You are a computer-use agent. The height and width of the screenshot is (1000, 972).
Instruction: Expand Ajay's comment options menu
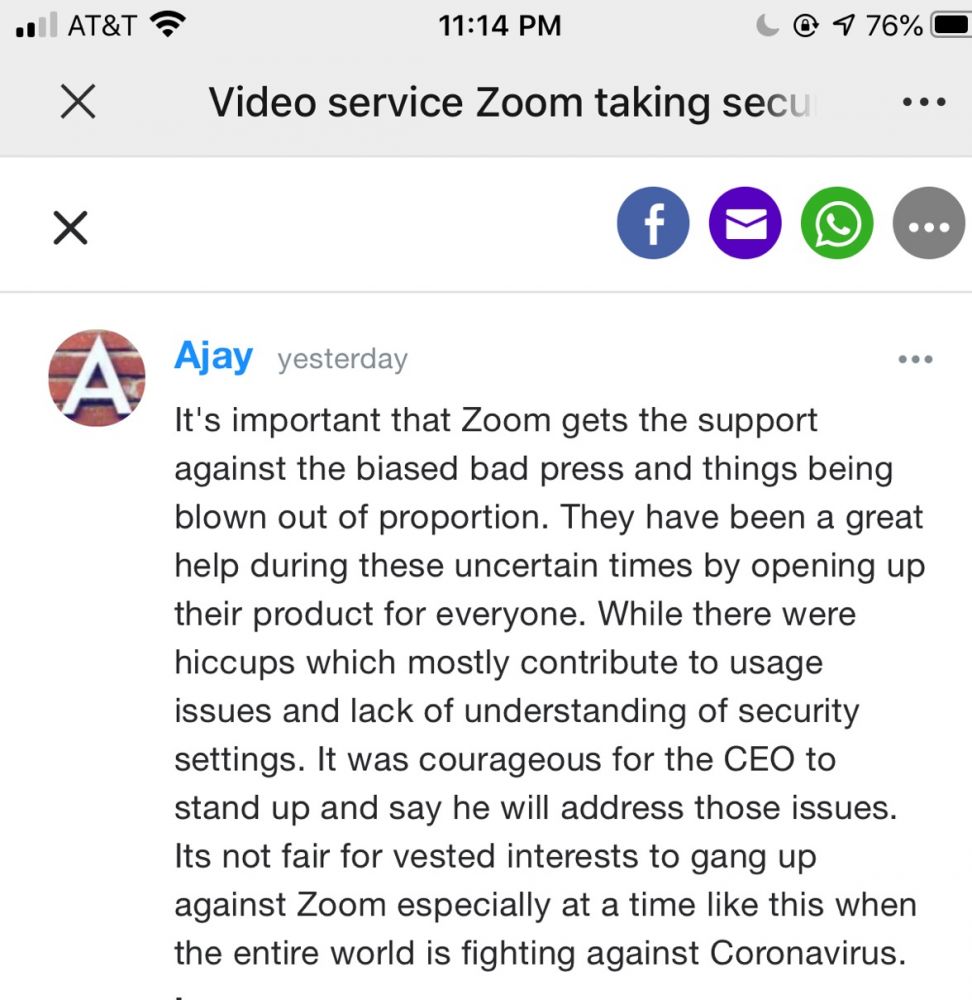(x=915, y=359)
